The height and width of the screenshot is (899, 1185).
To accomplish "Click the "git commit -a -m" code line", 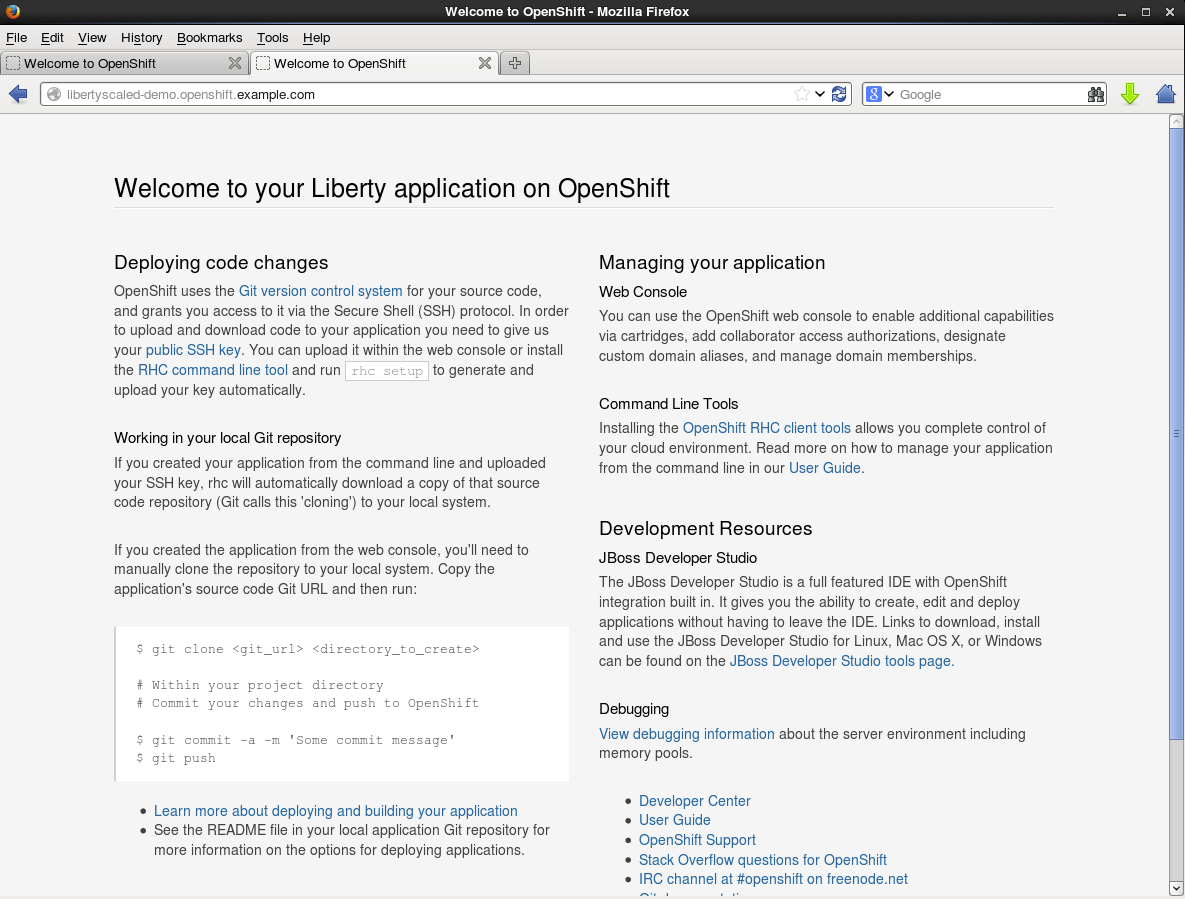I will tap(295, 740).
